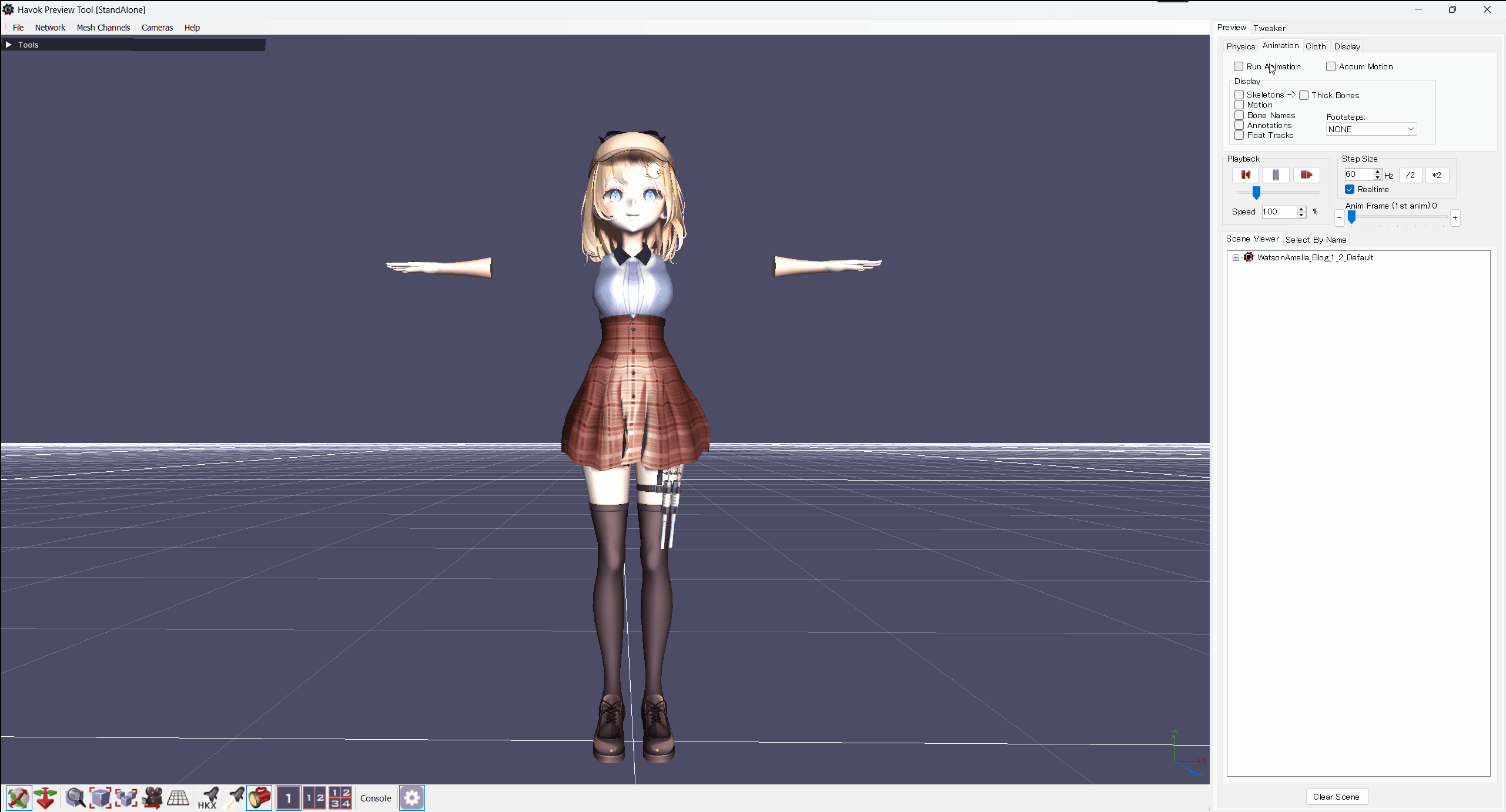Open the Help menu
This screenshot has height=812, width=1506.
pos(192,28)
